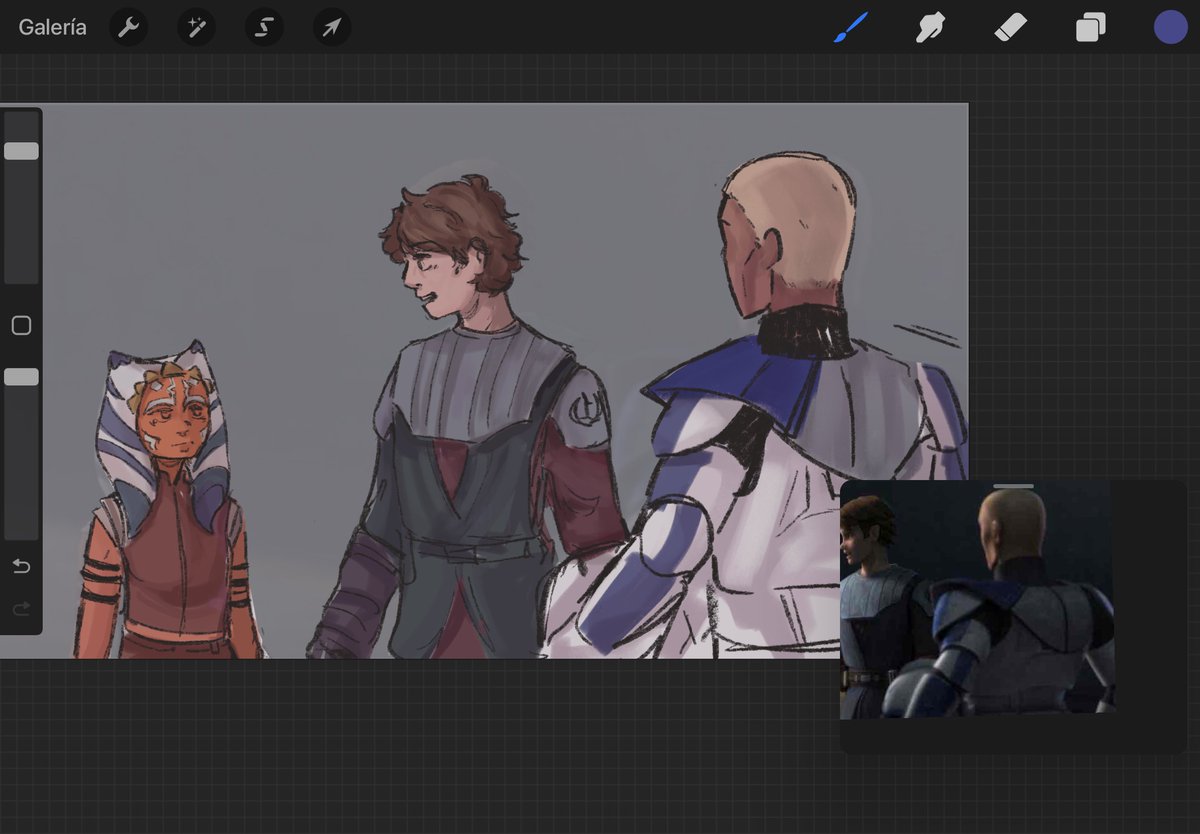Open the active color picker circle

point(1170,27)
